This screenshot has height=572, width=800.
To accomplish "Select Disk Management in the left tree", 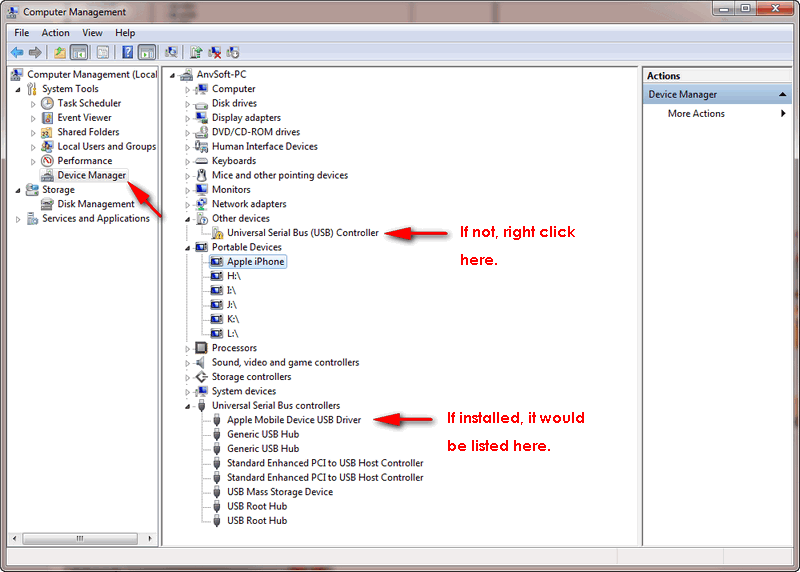I will tap(95, 204).
